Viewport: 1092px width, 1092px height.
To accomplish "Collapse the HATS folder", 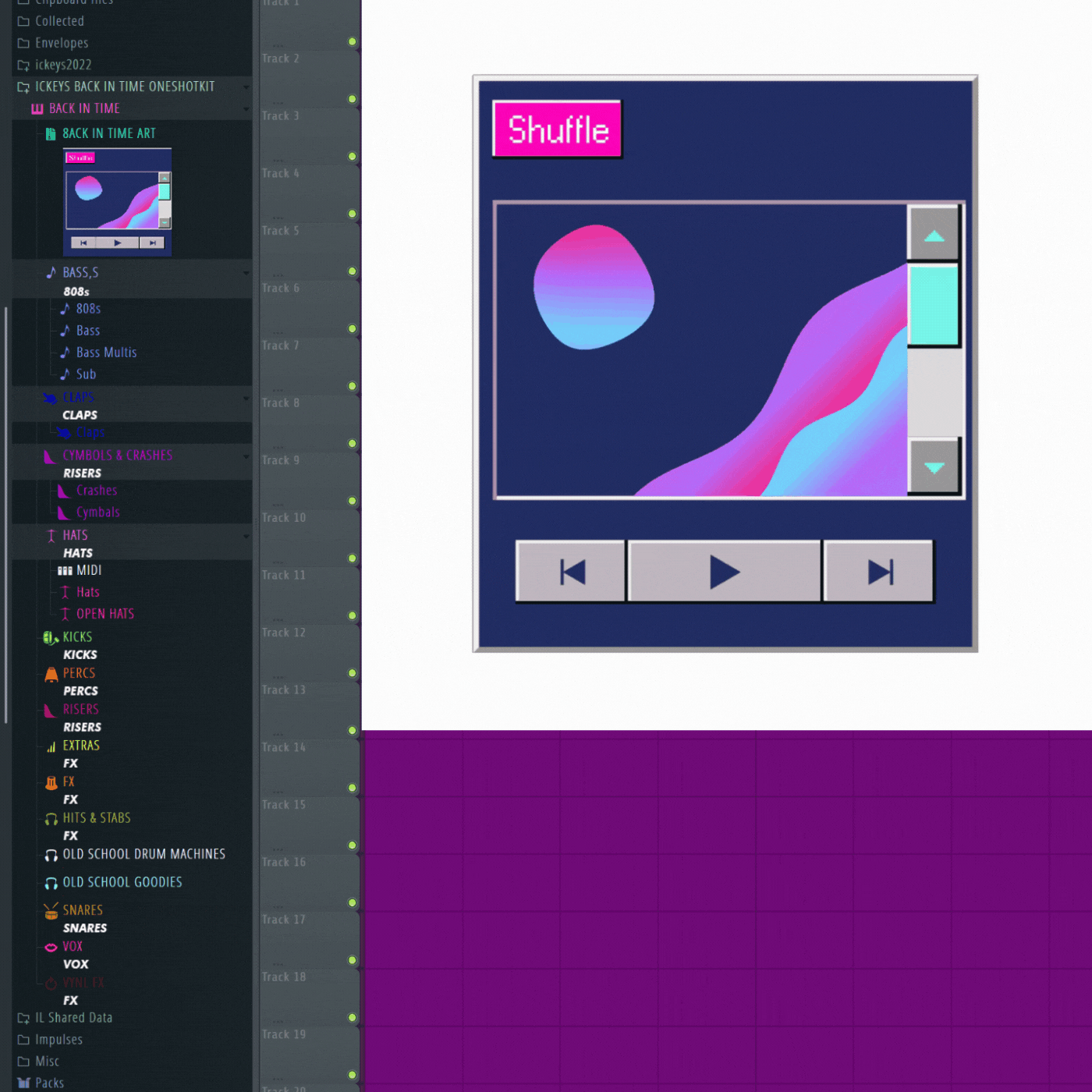I will (246, 536).
